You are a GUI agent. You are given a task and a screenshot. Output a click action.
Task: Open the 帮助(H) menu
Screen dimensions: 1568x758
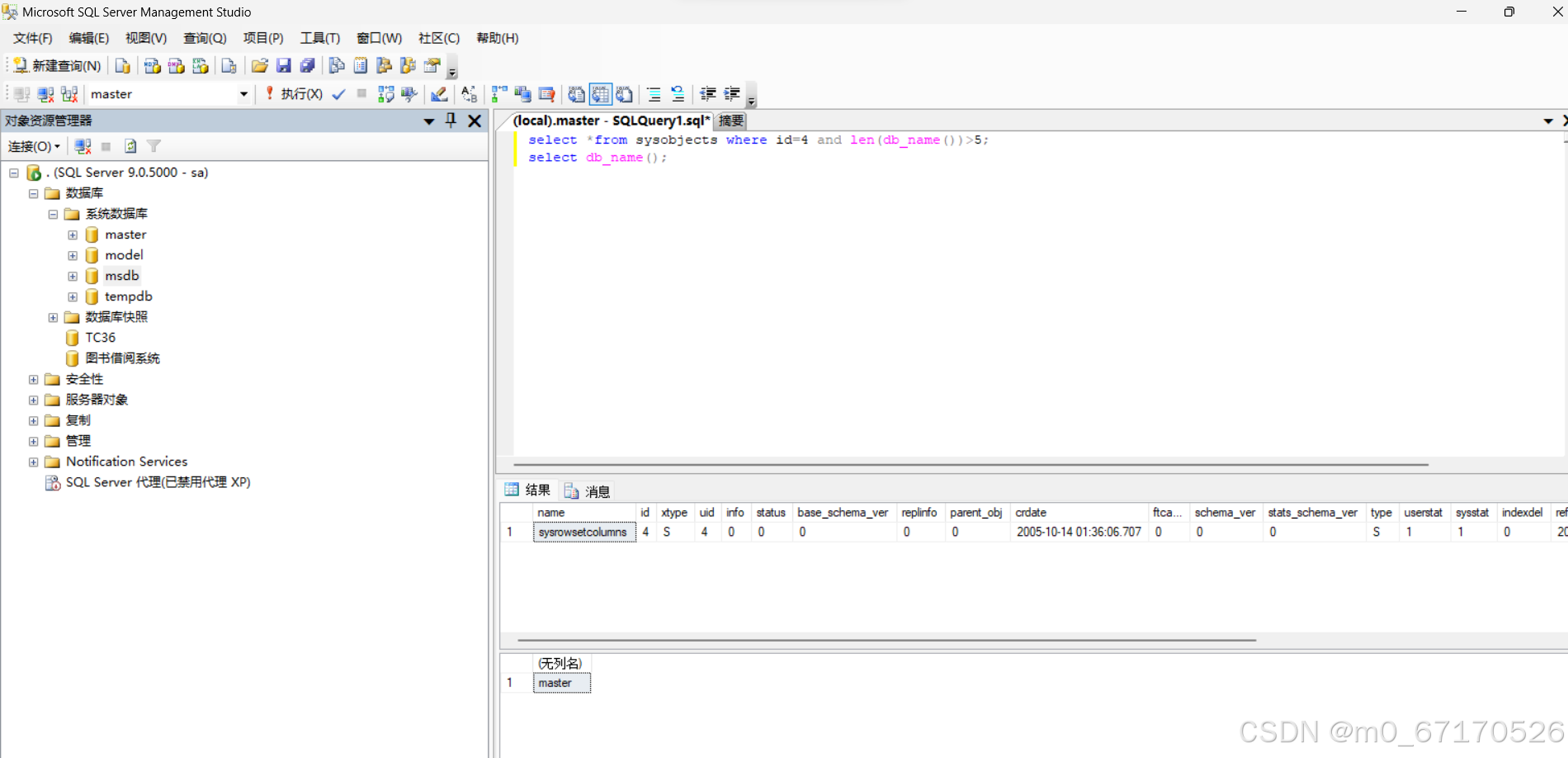(498, 38)
